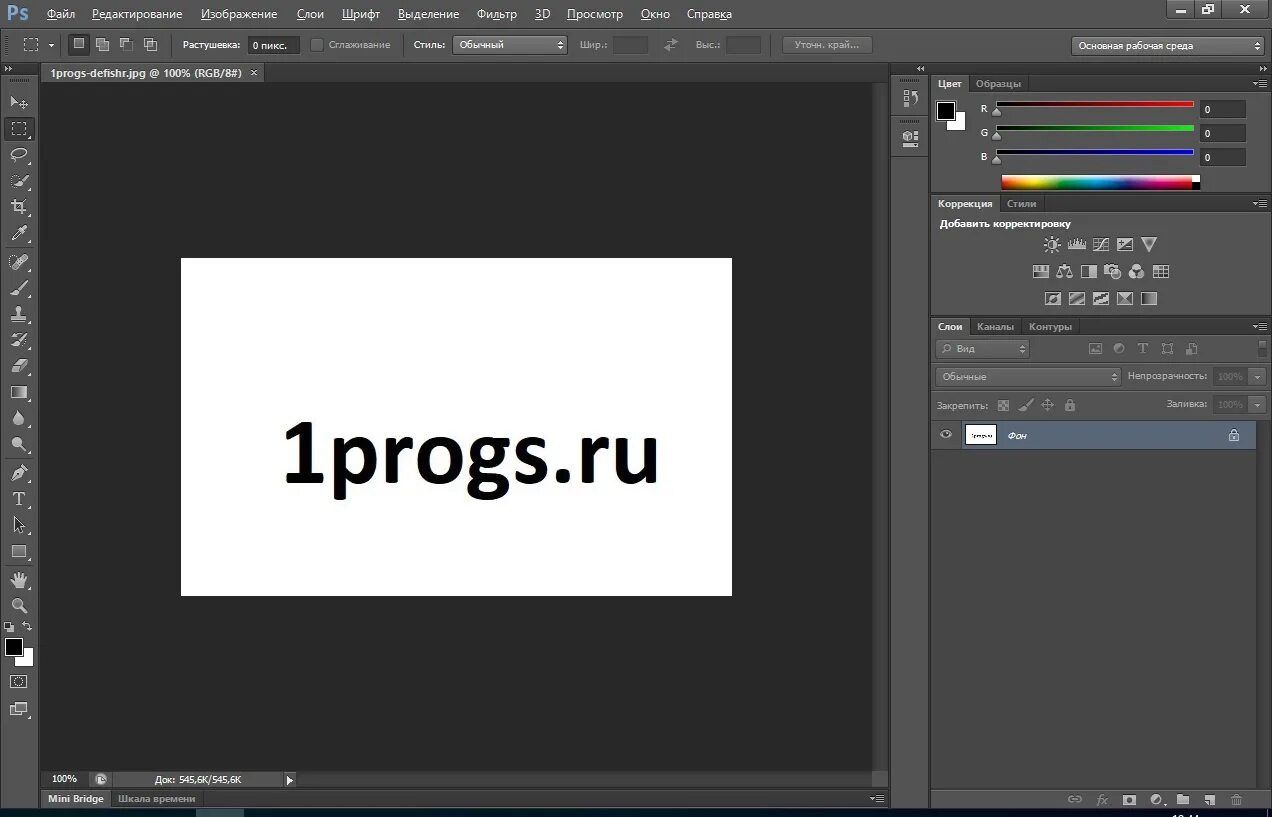Open layer filter type dropdown Вид
The height and width of the screenshot is (817, 1272).
coord(982,349)
